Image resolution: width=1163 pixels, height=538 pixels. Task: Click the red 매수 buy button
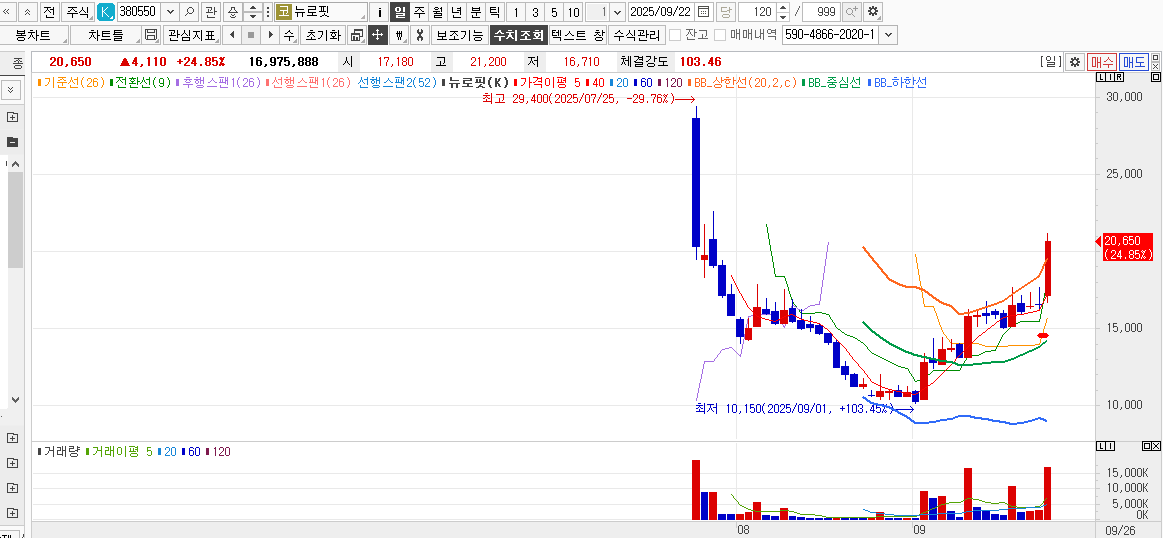[1102, 62]
